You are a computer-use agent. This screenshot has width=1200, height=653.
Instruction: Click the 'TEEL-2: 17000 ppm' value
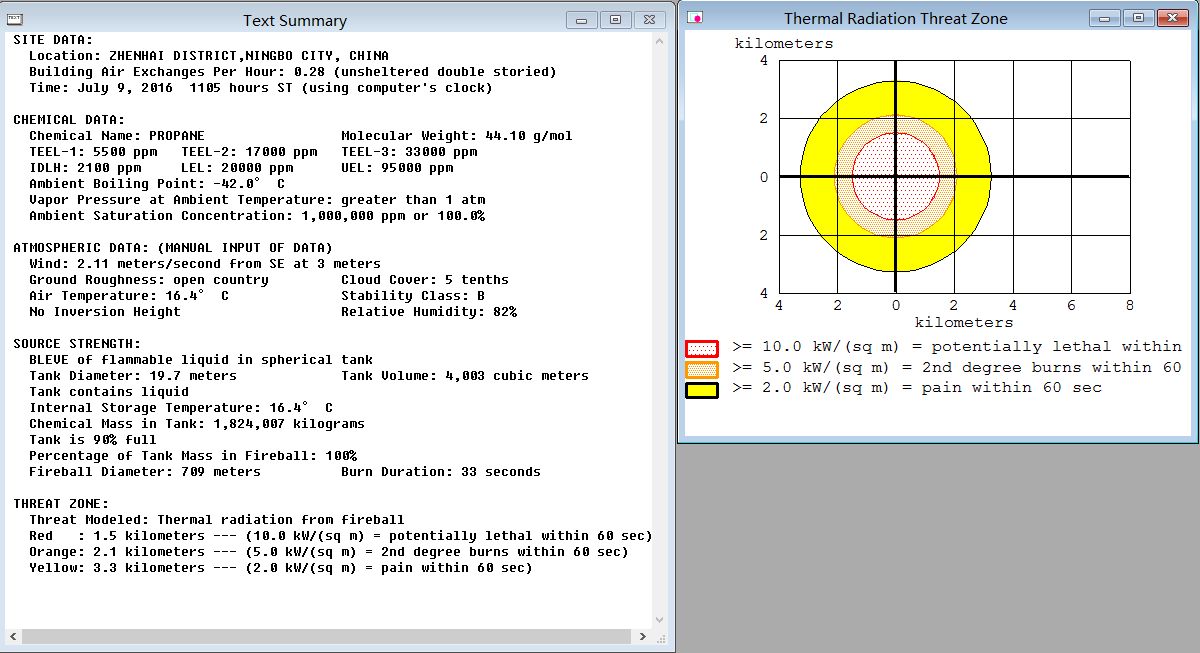tap(249, 152)
